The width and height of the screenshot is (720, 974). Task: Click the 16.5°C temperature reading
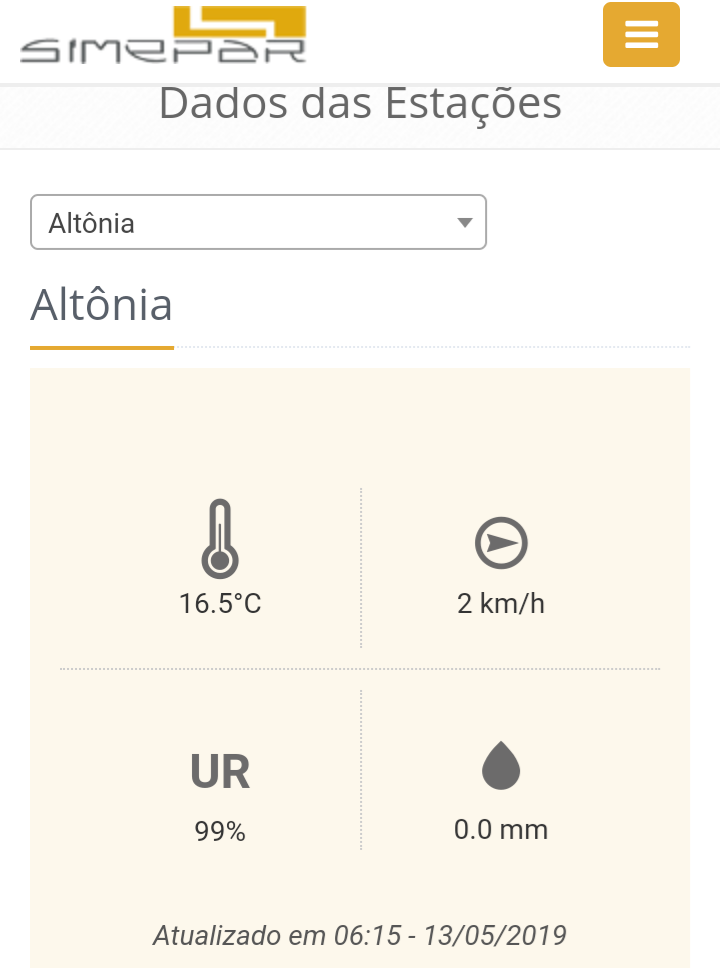(x=220, y=604)
